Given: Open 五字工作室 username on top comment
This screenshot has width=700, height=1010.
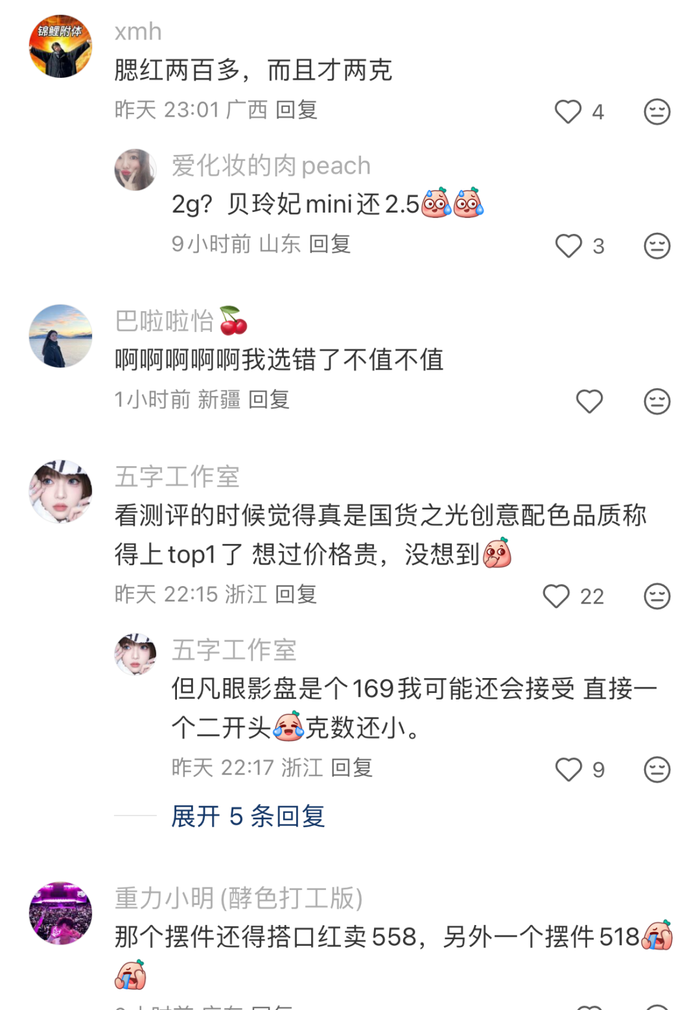Looking at the screenshot, I should tap(177, 477).
